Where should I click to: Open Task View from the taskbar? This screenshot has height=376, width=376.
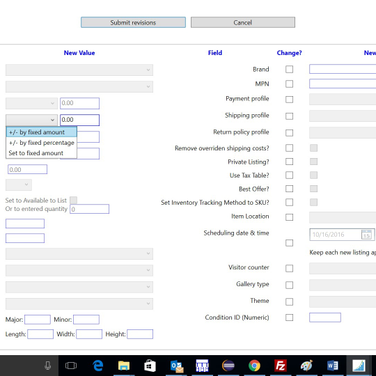click(x=71, y=366)
